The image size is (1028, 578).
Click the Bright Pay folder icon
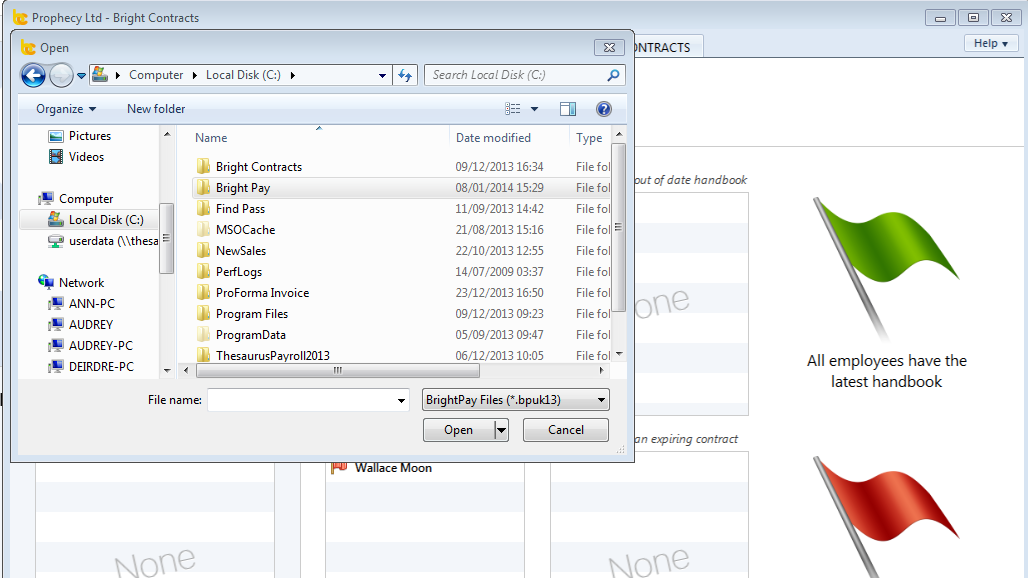pos(204,187)
